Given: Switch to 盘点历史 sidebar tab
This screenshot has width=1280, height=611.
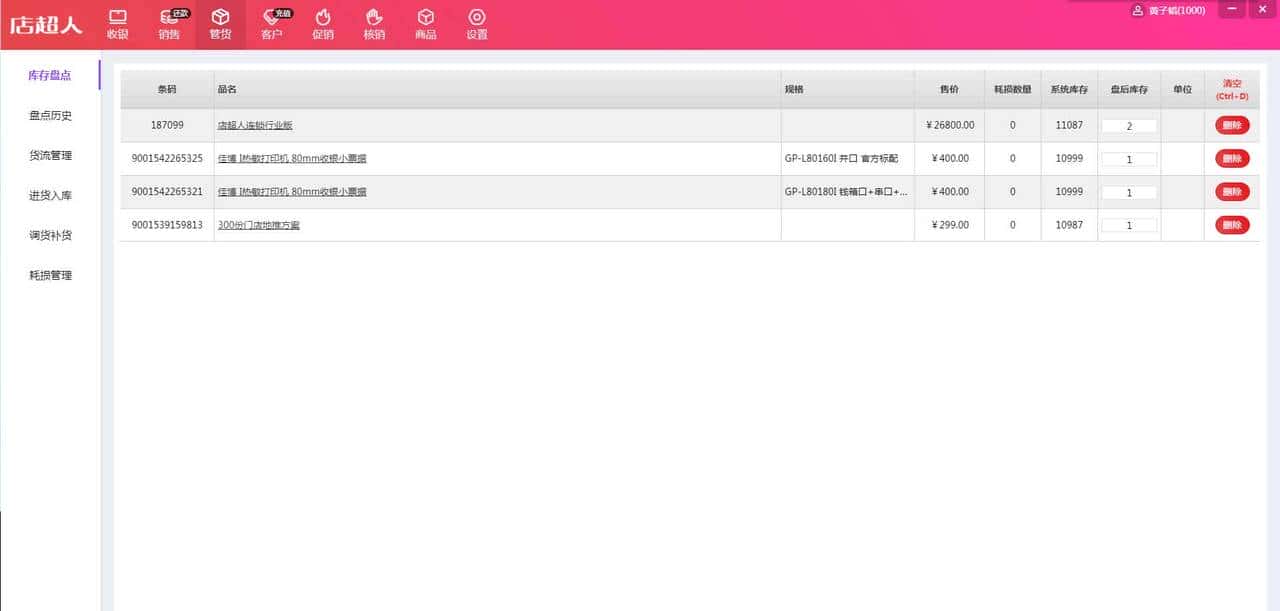Looking at the screenshot, I should click(x=50, y=116).
